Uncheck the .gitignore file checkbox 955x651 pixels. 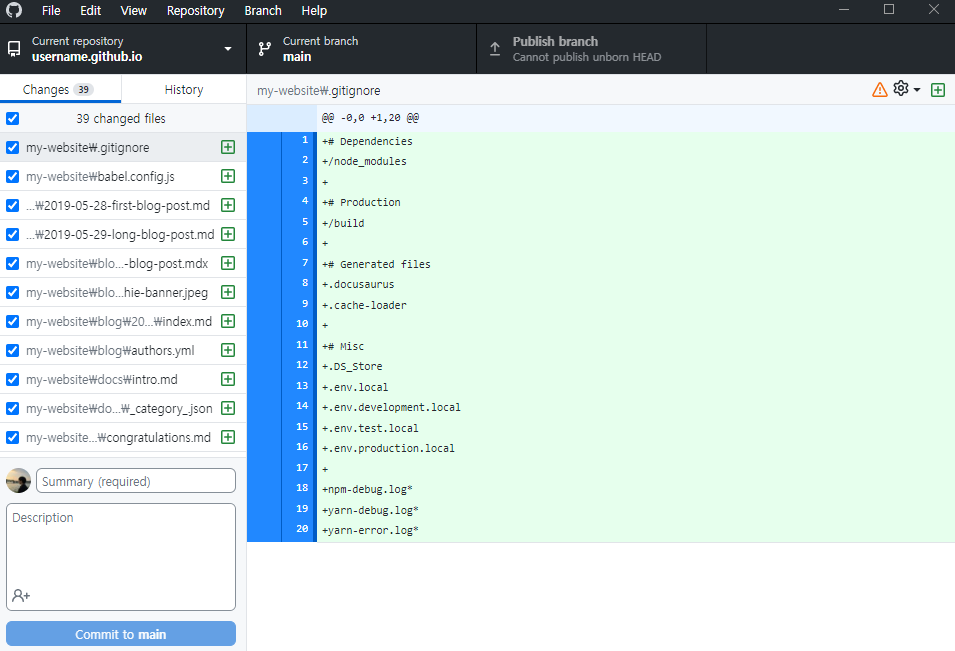click(x=12, y=147)
